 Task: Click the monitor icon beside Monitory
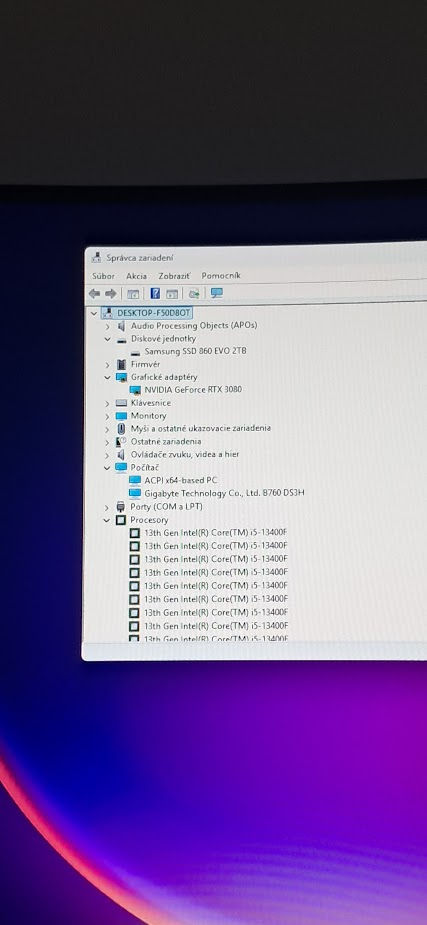121,416
